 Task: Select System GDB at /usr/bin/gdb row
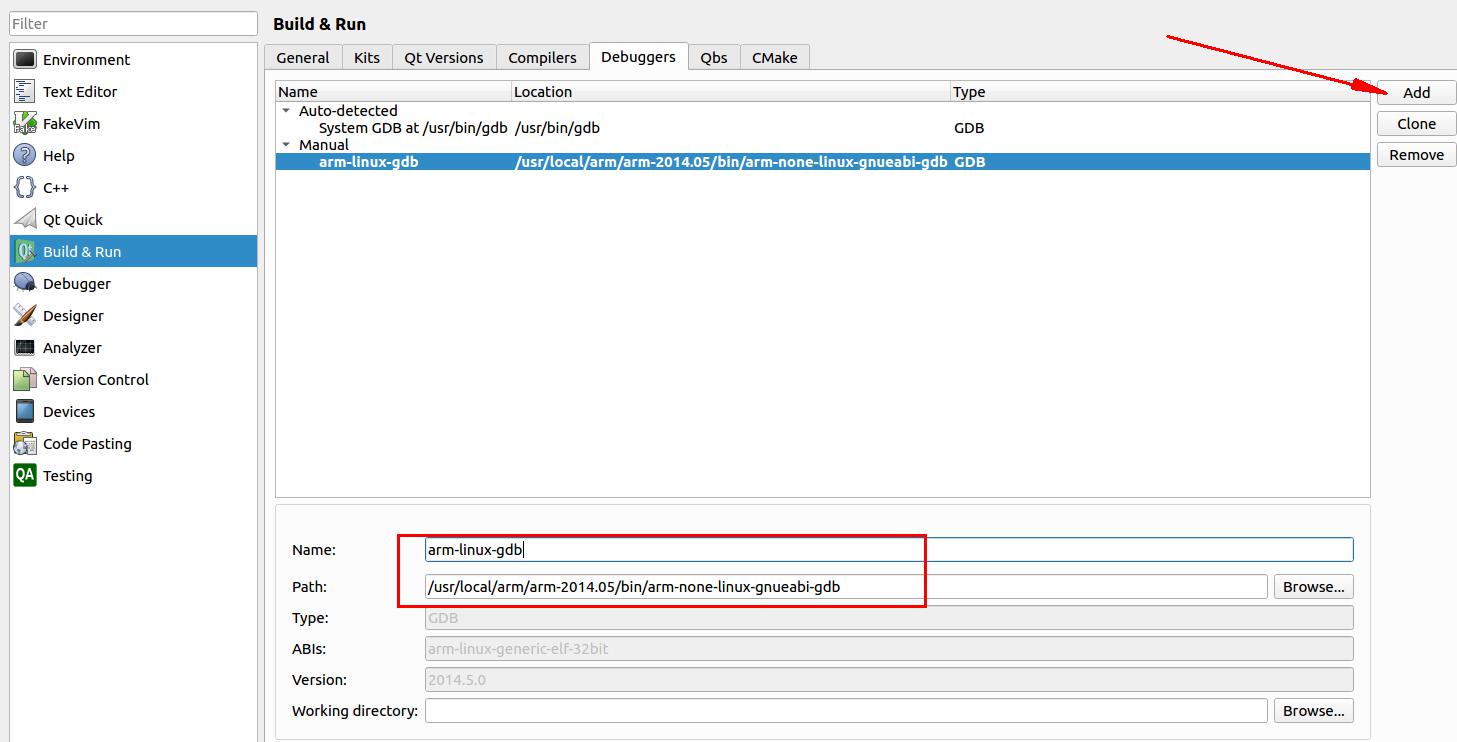pyautogui.click(x=822, y=128)
